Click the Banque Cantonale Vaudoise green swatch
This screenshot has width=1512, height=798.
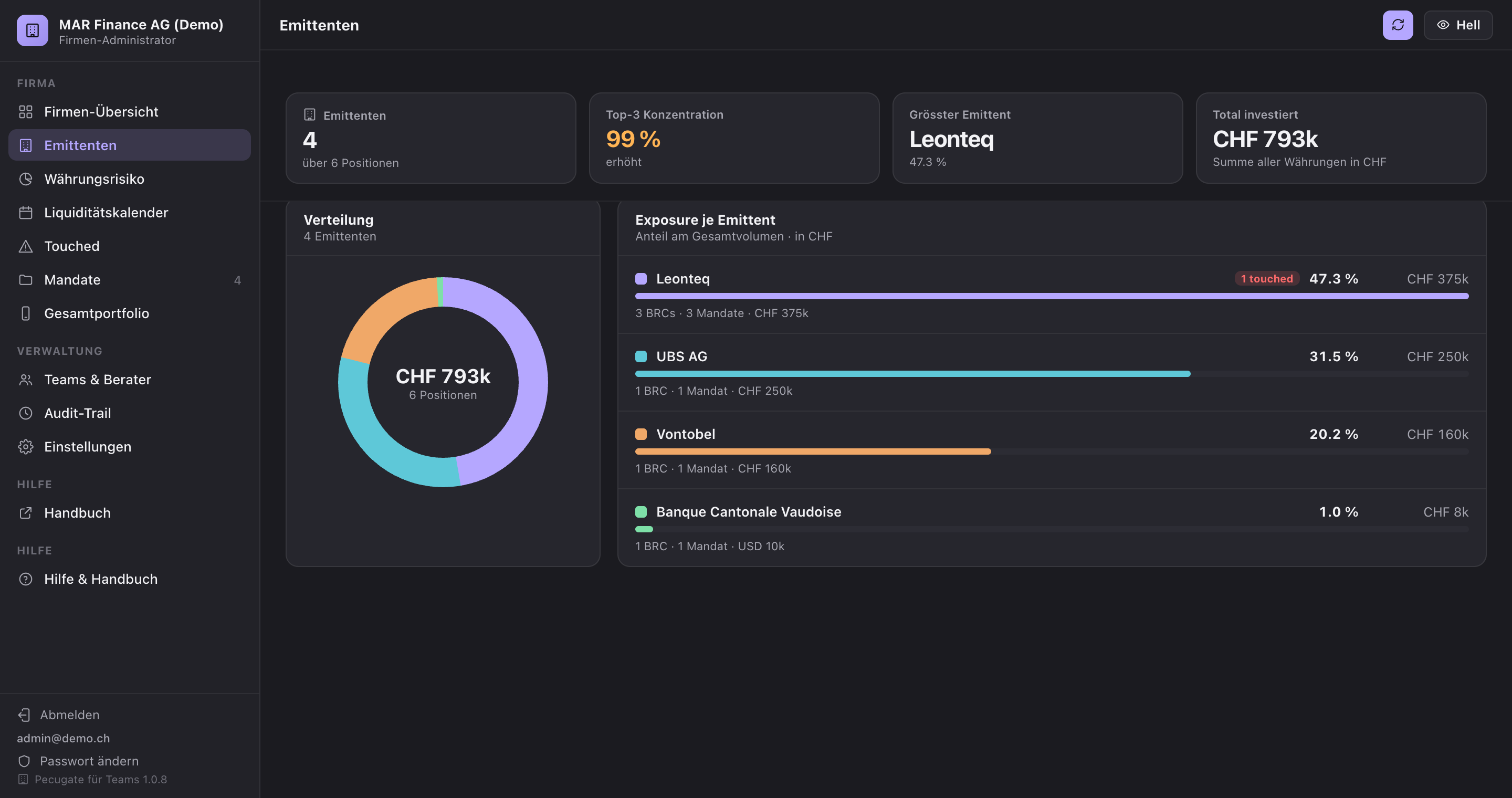point(641,512)
